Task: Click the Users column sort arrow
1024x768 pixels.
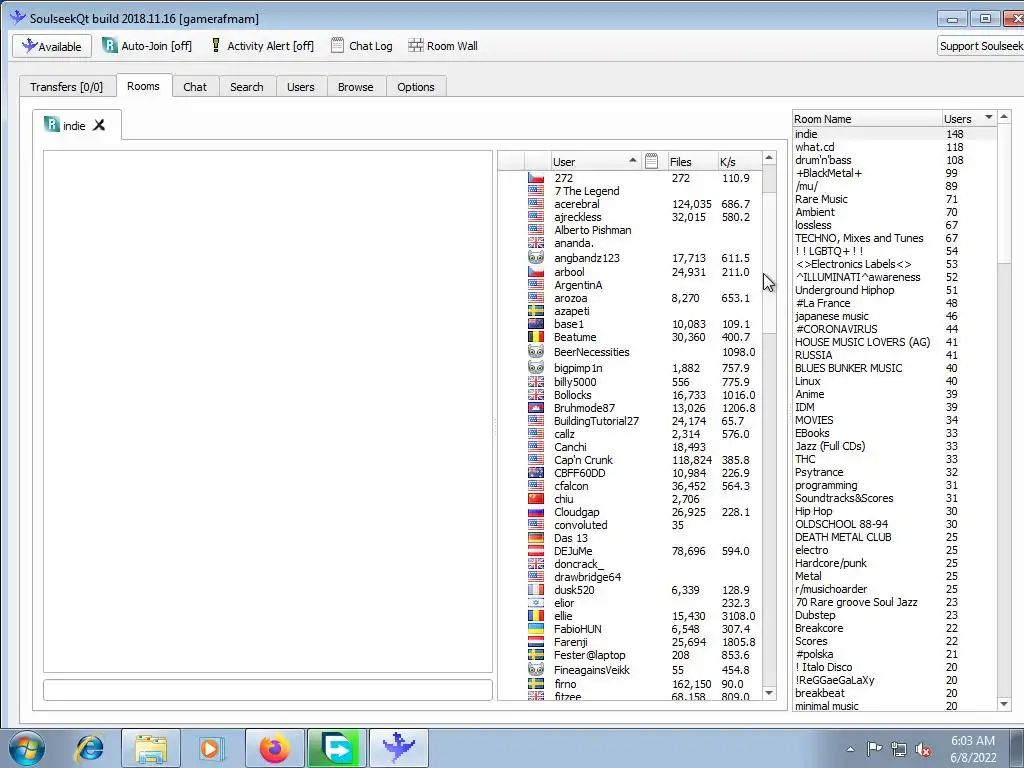Action: click(x=989, y=118)
